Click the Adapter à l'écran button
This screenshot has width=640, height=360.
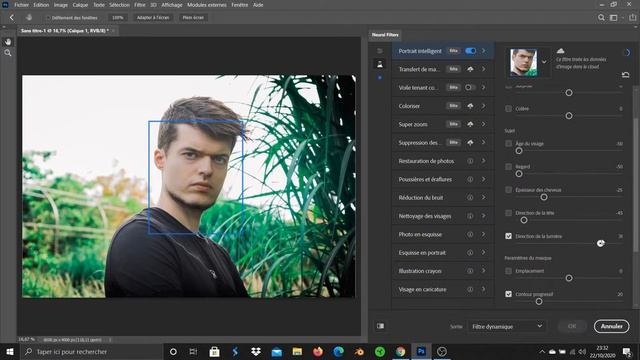tap(153, 18)
